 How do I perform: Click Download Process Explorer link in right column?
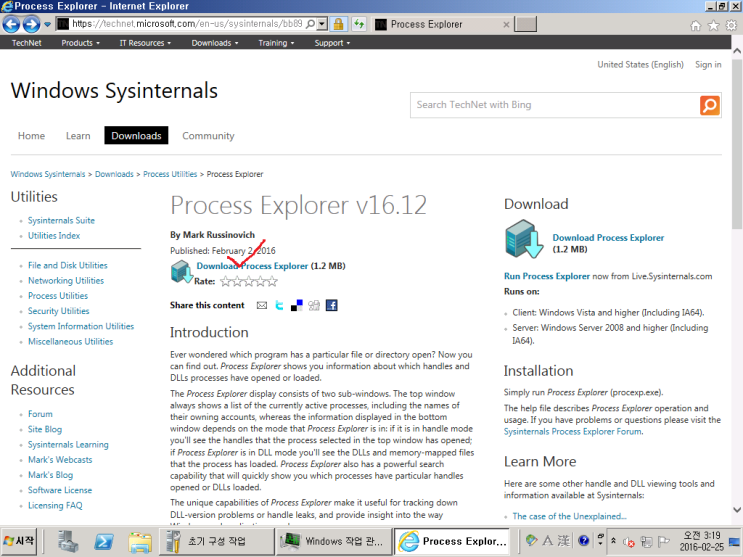tap(608, 238)
